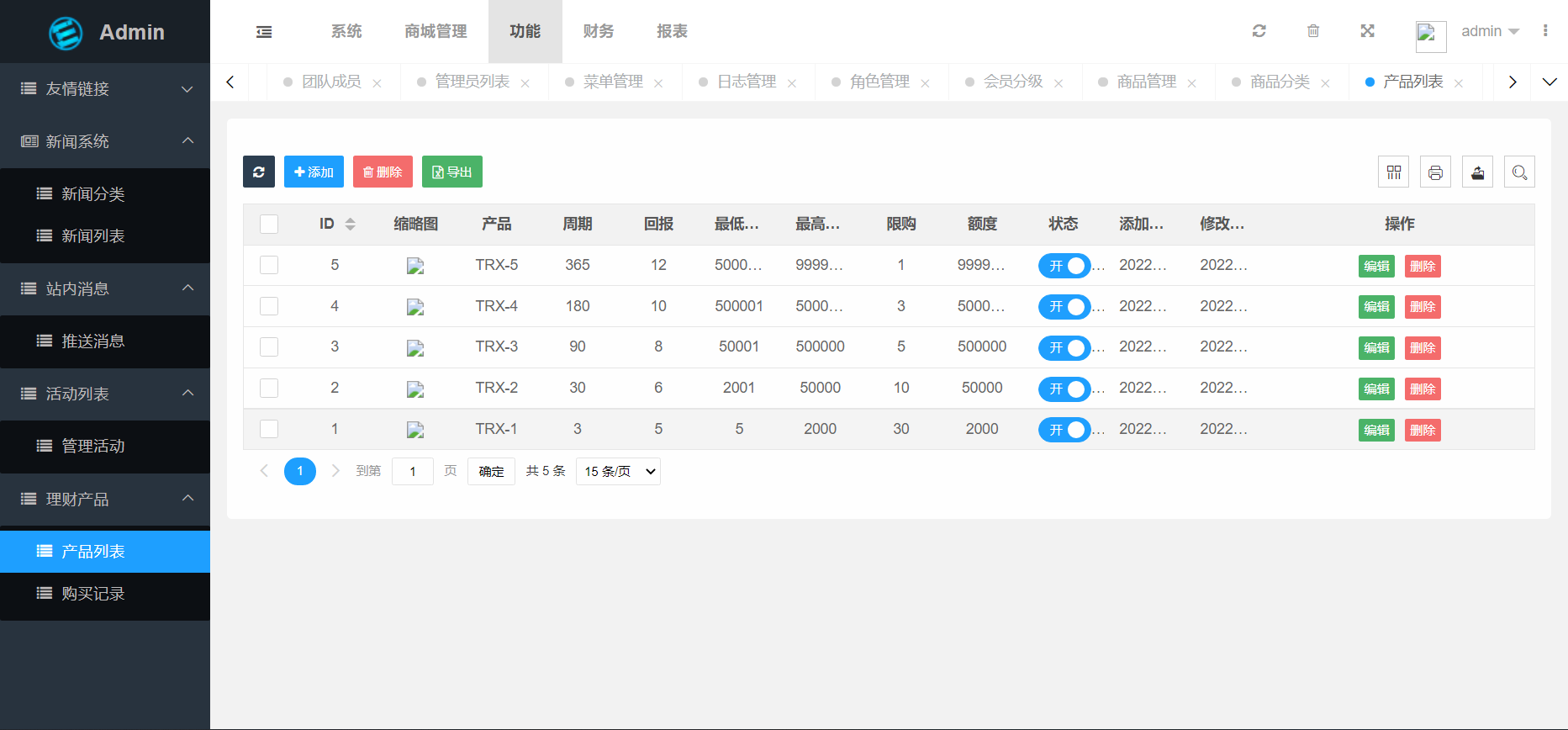Screen dimensions: 1568x730
Task: Open the column filter grid icon
Action: (1394, 172)
